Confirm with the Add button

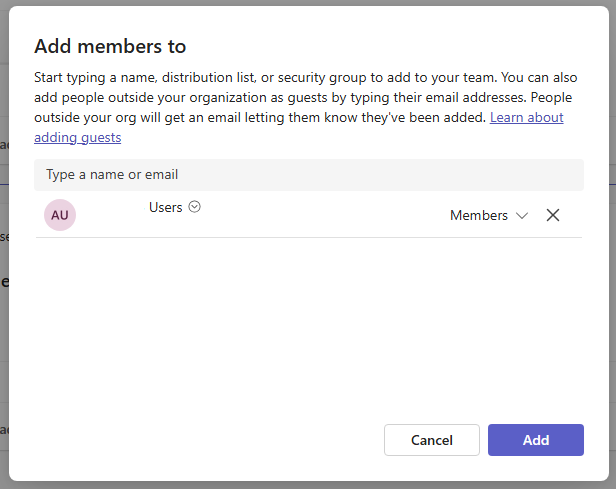[535, 440]
